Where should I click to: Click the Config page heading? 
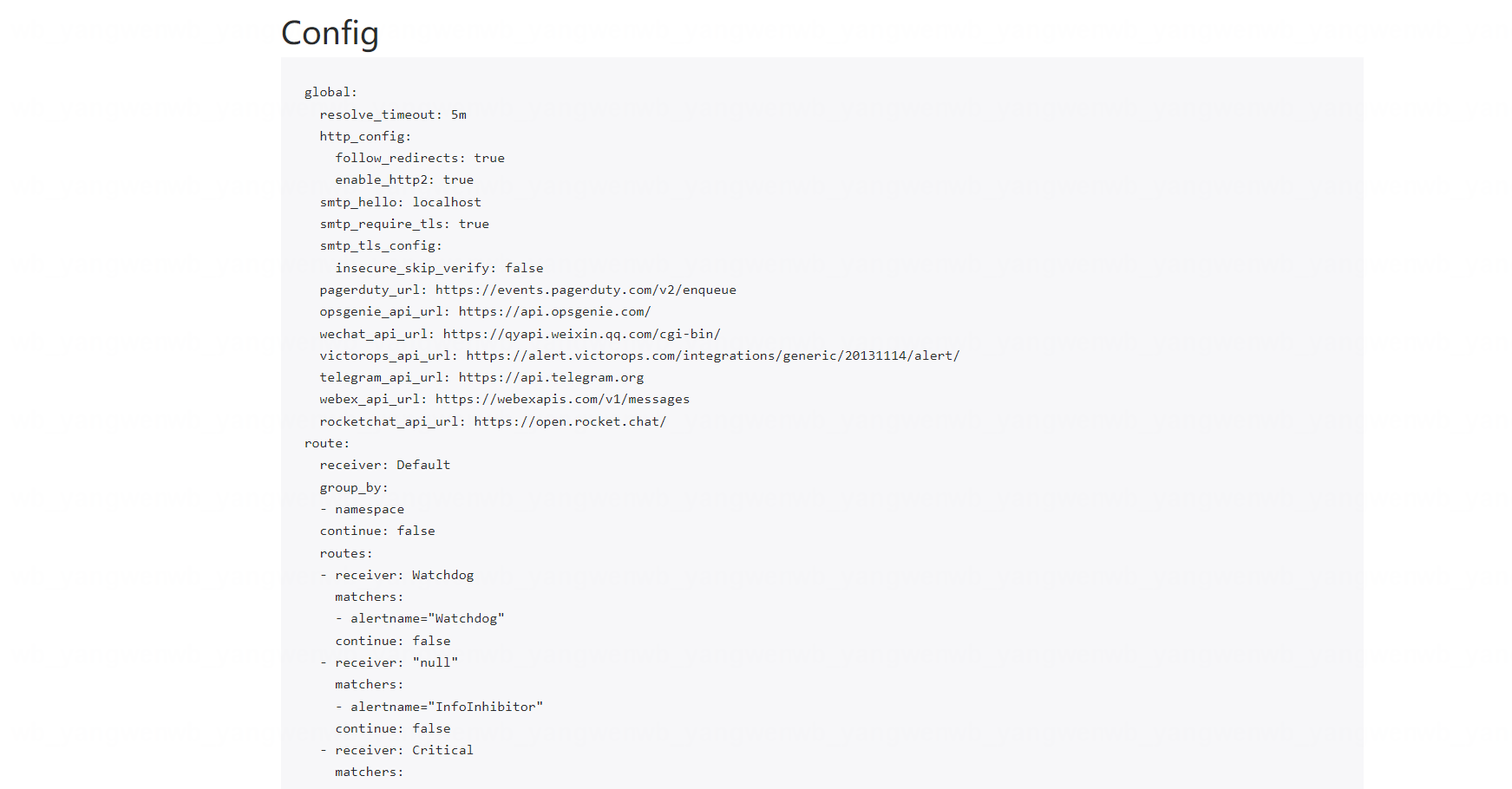pyautogui.click(x=330, y=34)
